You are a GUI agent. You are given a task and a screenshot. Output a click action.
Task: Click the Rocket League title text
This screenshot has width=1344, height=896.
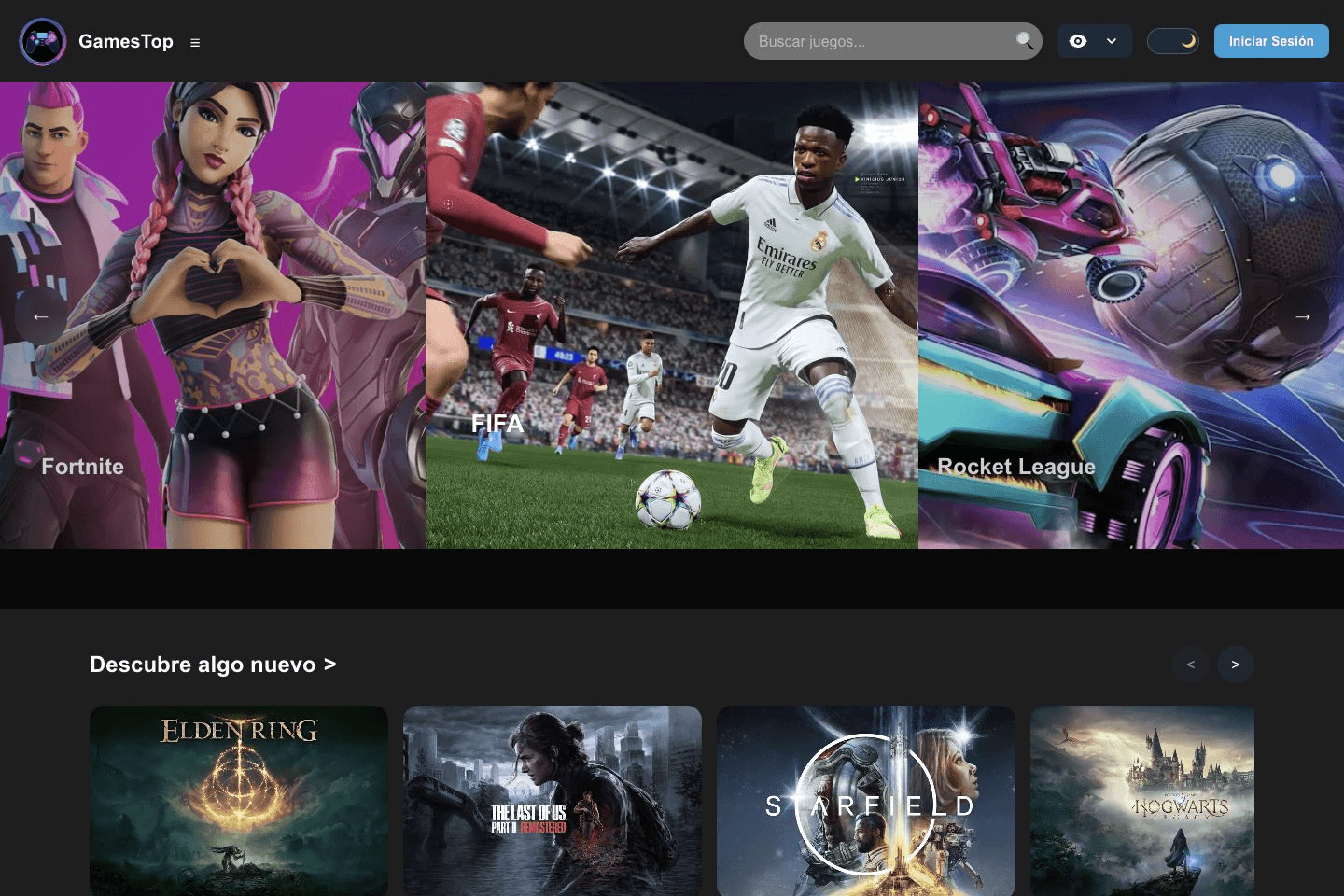pyautogui.click(x=1016, y=467)
